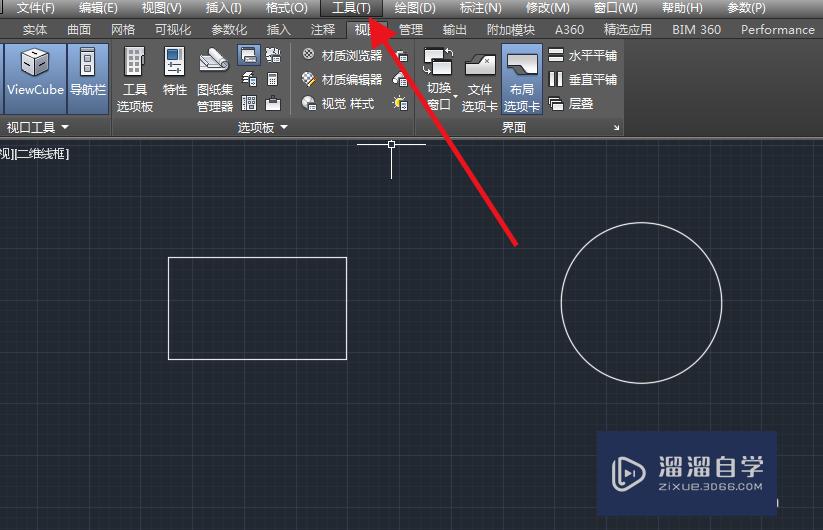This screenshot has width=823, height=530.
Task: Click the sun lighting icon beside 视觉 样式
Action: point(400,103)
